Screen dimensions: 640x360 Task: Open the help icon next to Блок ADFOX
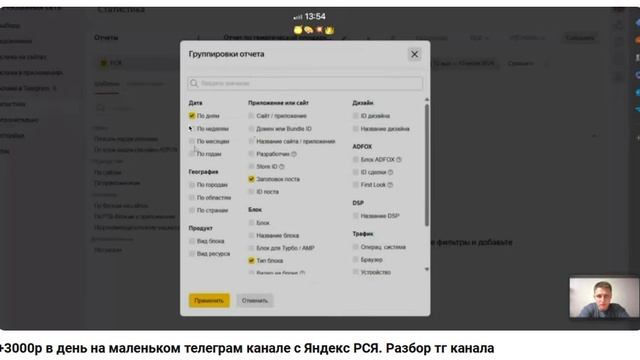399,160
